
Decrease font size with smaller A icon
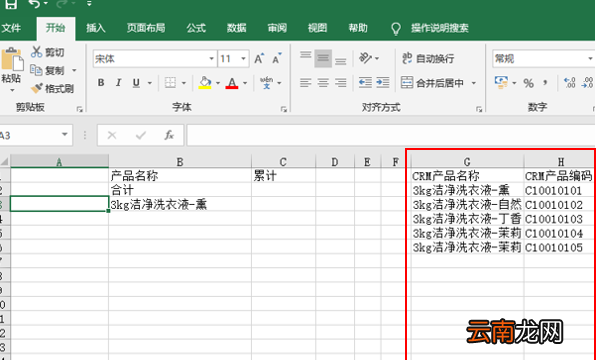point(276,59)
